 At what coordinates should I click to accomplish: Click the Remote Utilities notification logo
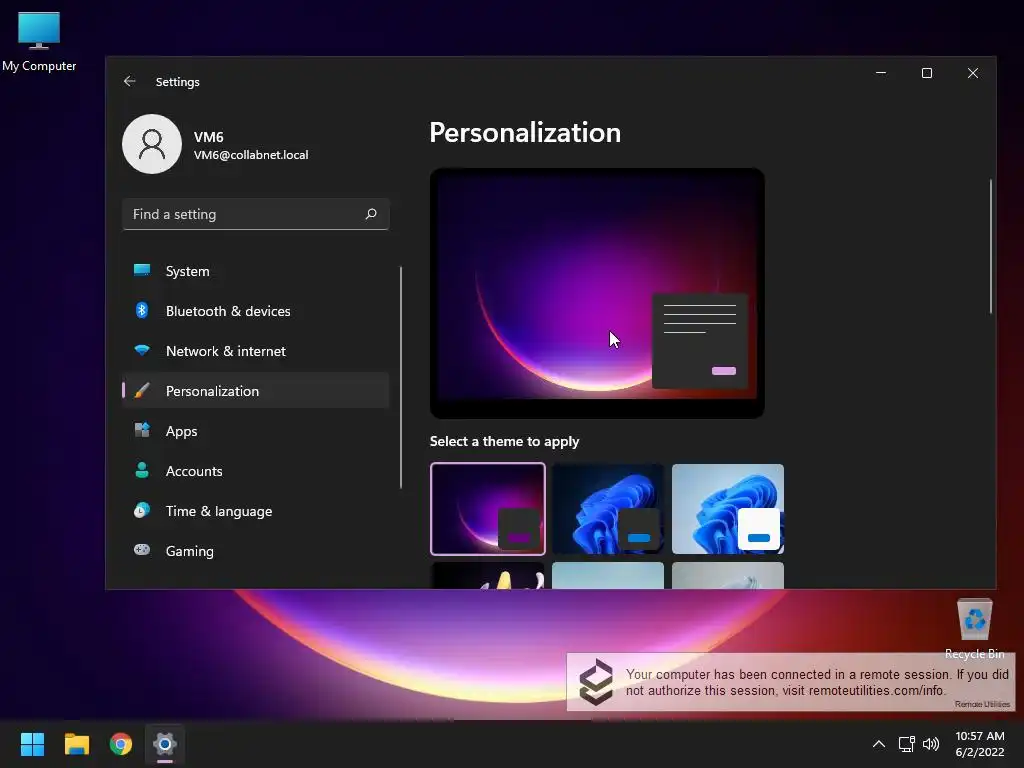point(596,682)
